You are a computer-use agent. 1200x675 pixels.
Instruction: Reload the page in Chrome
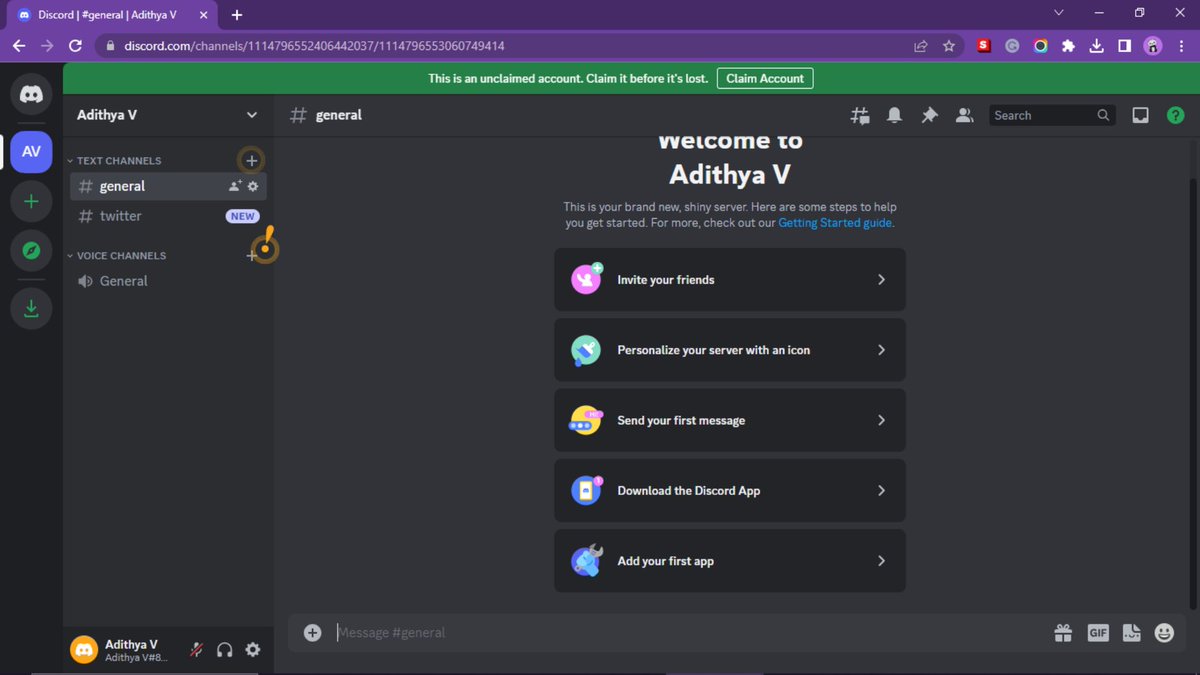(x=75, y=46)
